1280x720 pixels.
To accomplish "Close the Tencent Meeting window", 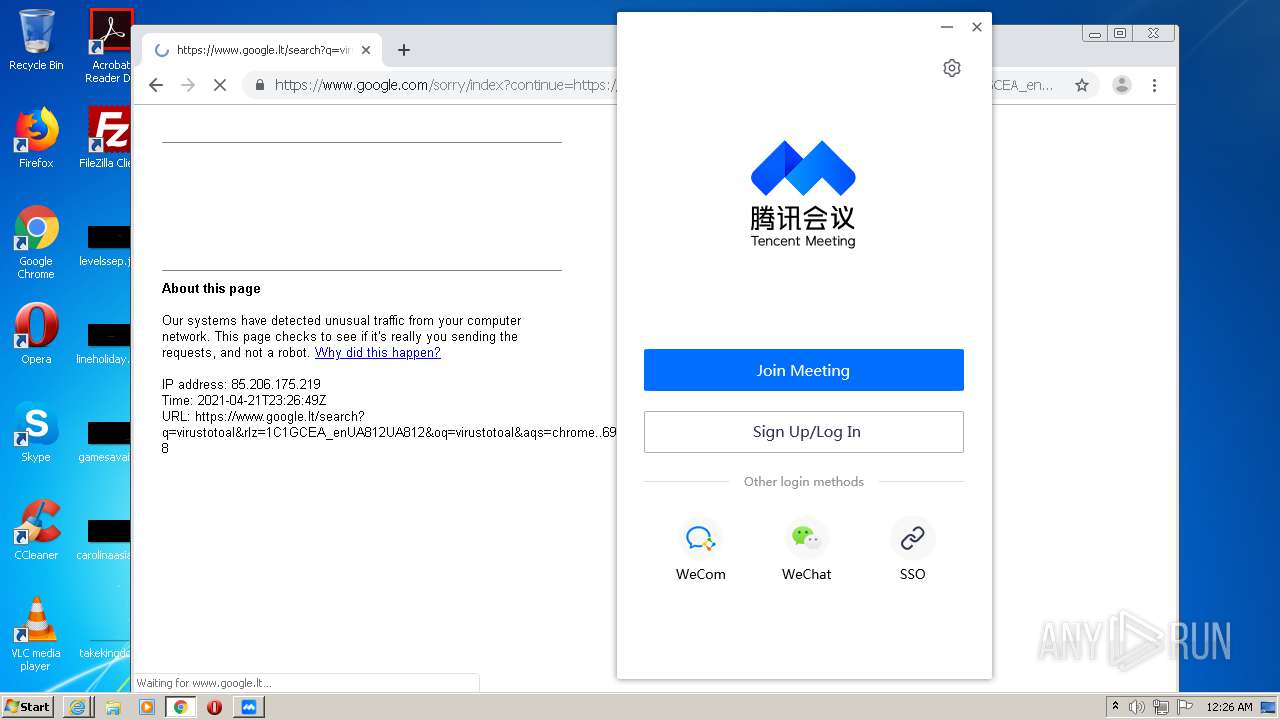I will click(x=977, y=27).
